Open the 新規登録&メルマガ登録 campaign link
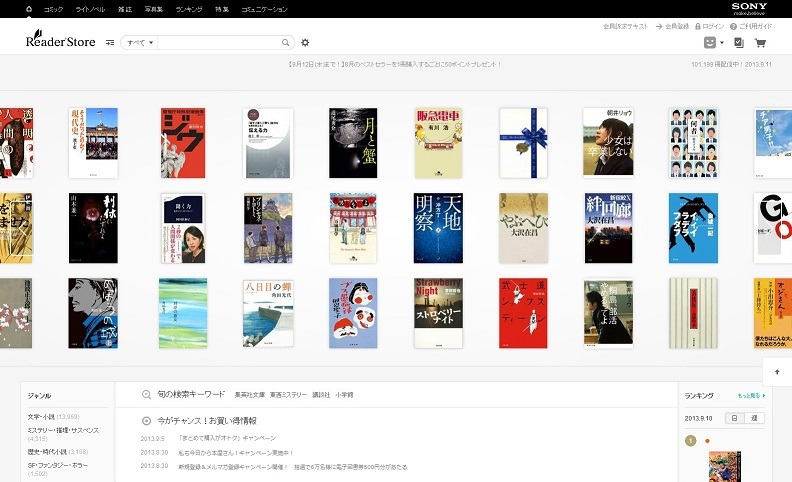The height and width of the screenshot is (482, 792). [x=292, y=467]
